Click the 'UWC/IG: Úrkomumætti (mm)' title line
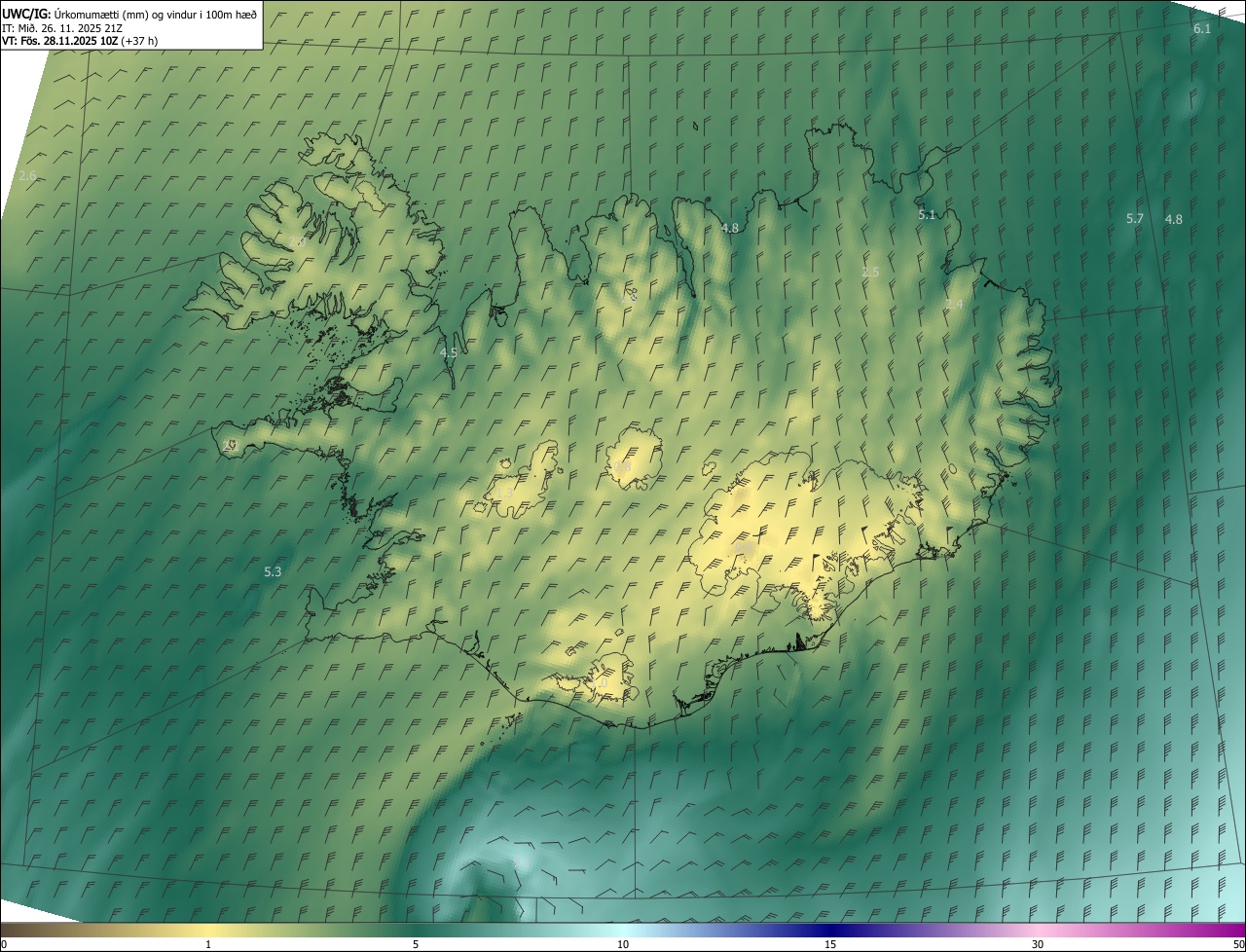Image resolution: width=1246 pixels, height=952 pixels. click(129, 14)
